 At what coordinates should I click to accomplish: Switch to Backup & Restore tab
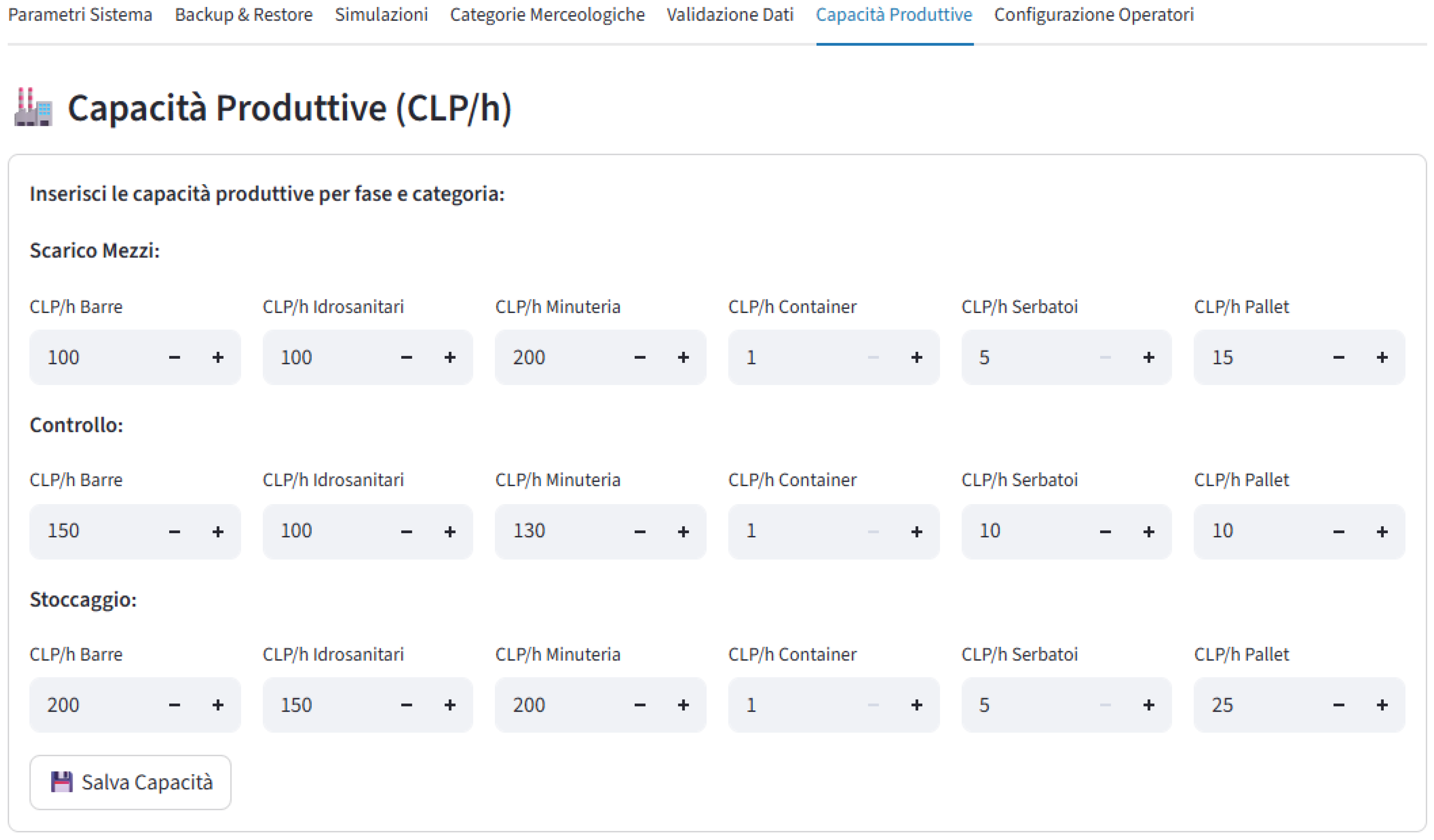coord(244,15)
